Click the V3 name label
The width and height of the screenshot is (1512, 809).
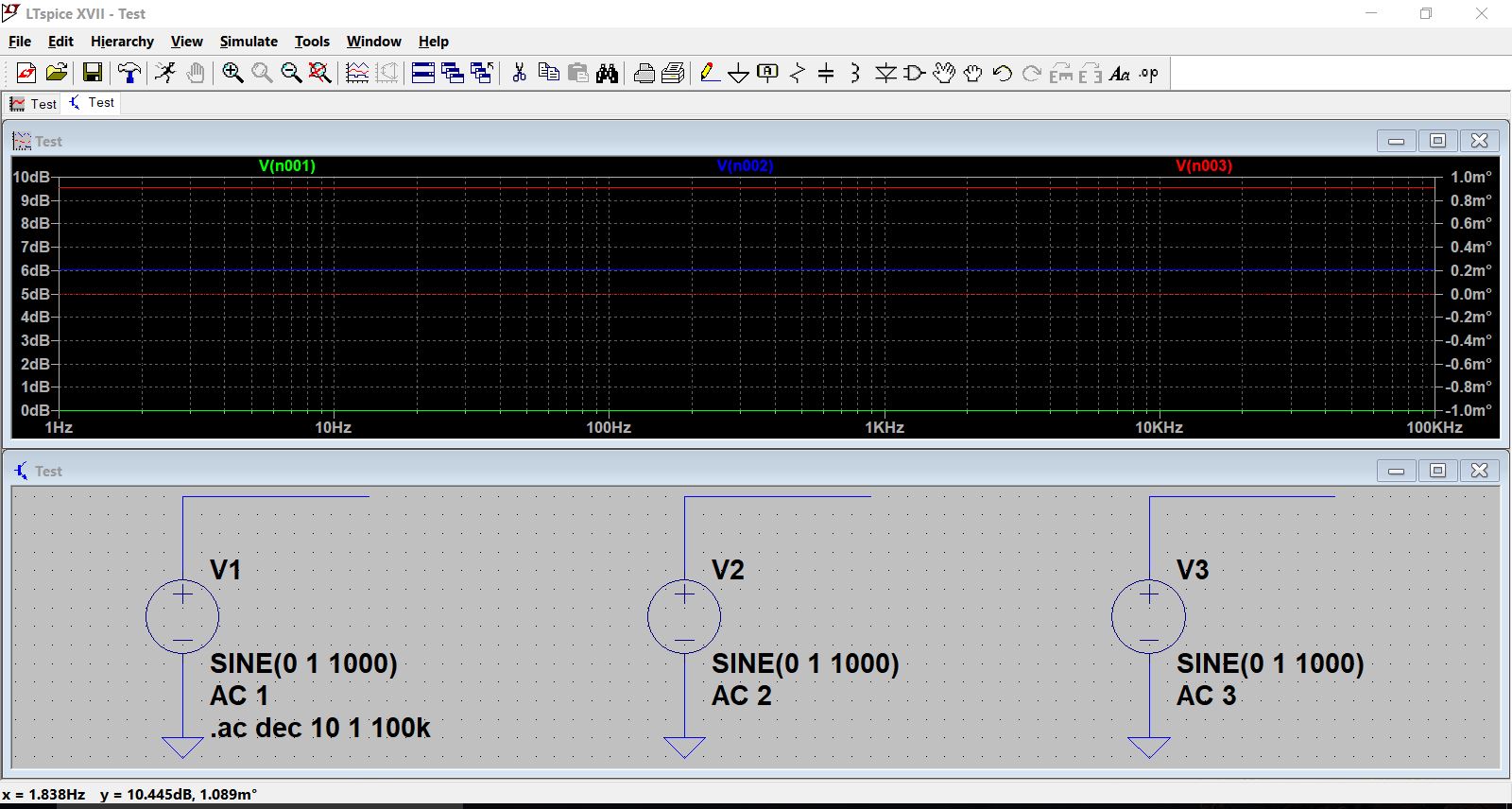coord(1193,570)
